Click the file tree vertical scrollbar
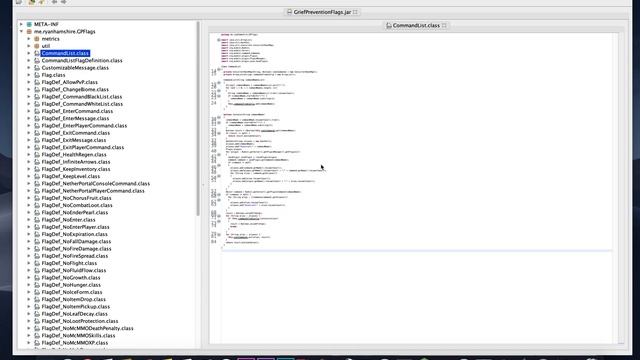 coord(198,118)
